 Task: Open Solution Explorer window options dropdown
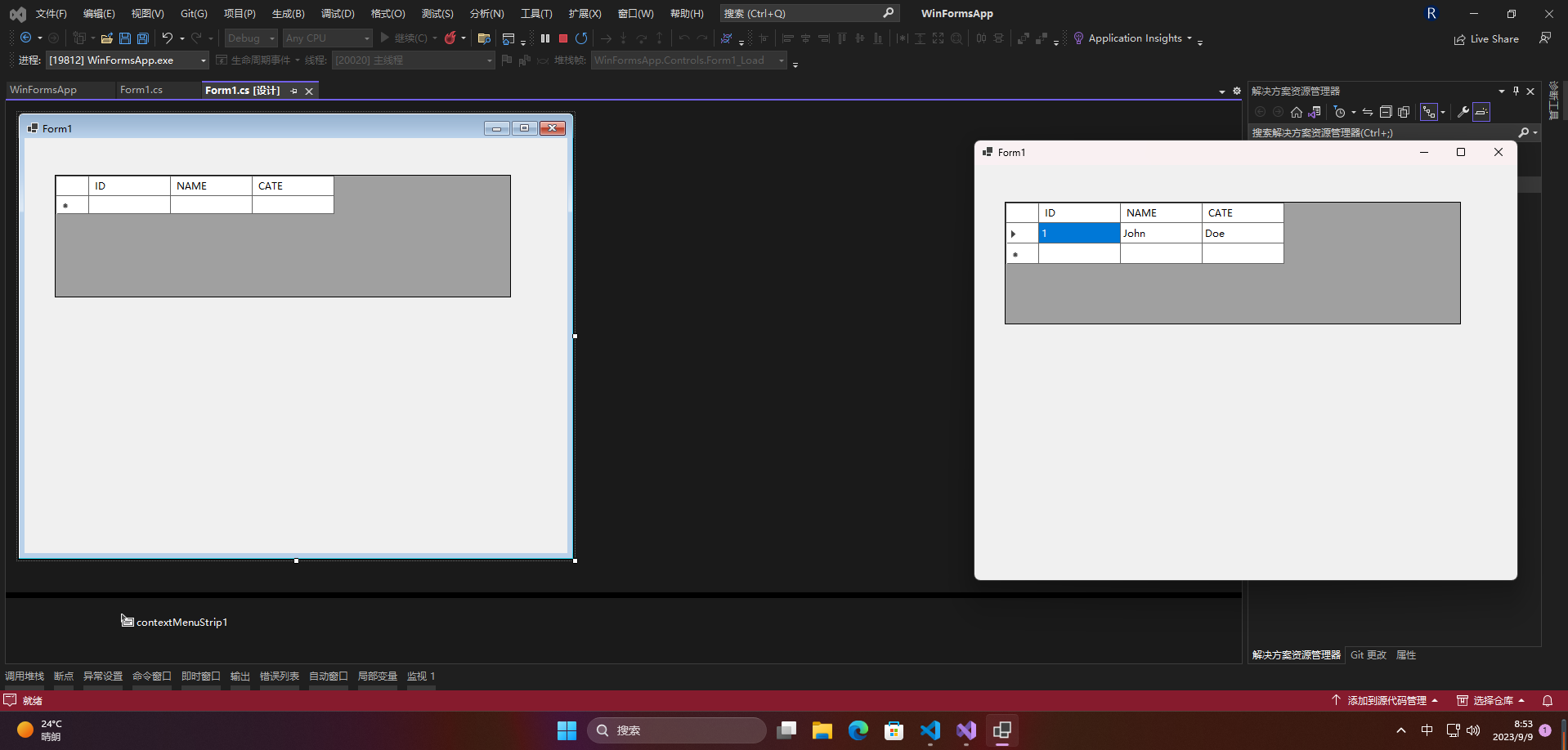tap(1502, 91)
